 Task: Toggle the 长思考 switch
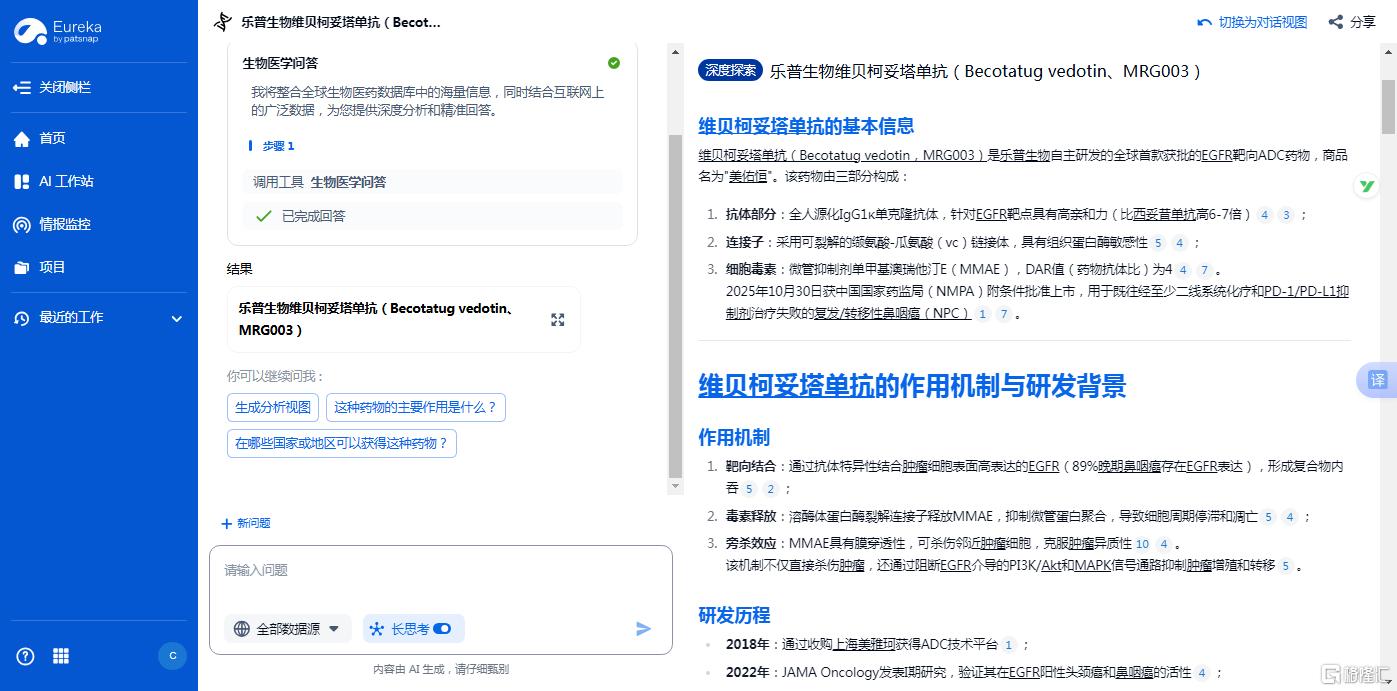444,629
